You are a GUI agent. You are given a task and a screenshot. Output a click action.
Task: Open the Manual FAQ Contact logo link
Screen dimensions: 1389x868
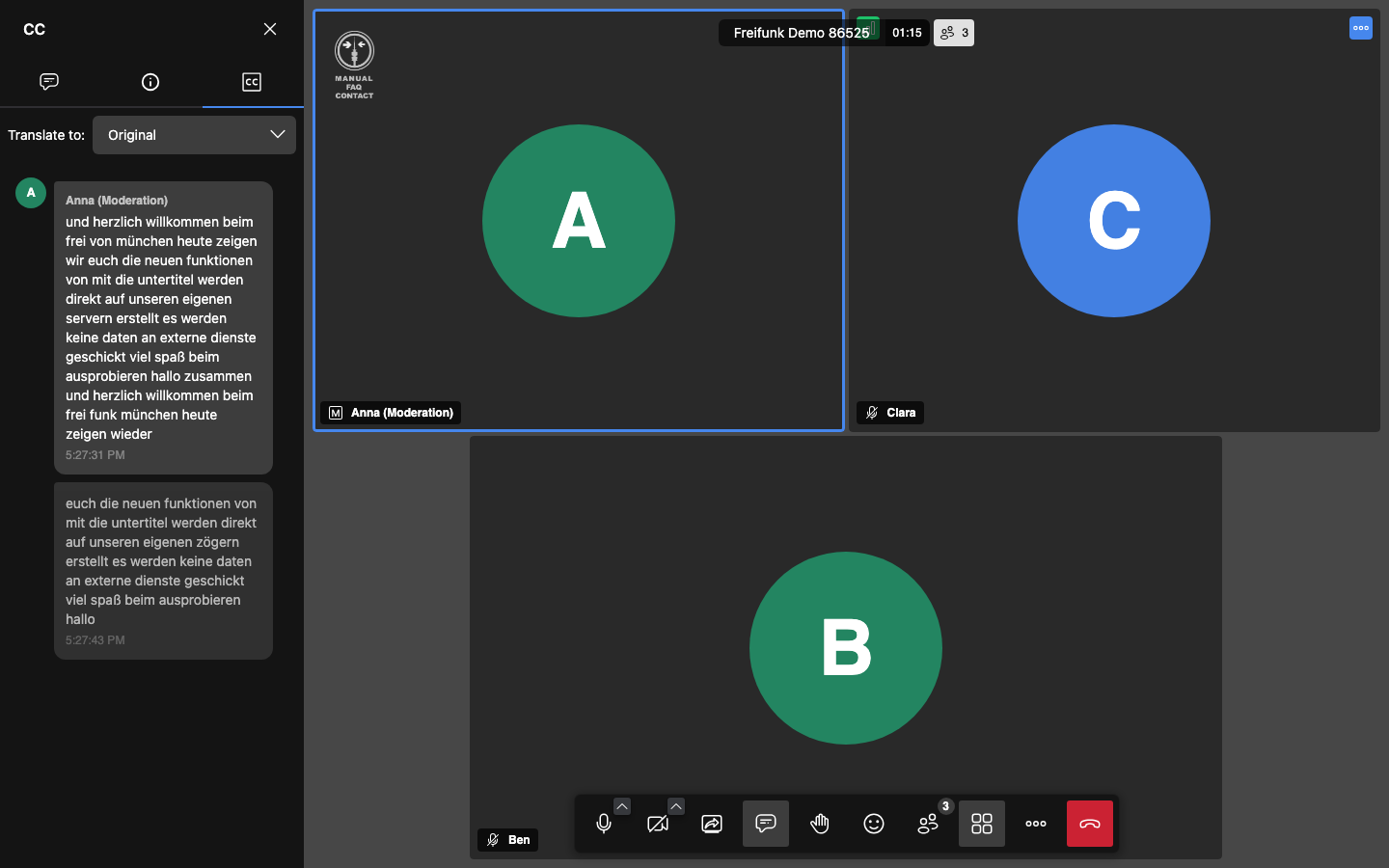point(354,66)
